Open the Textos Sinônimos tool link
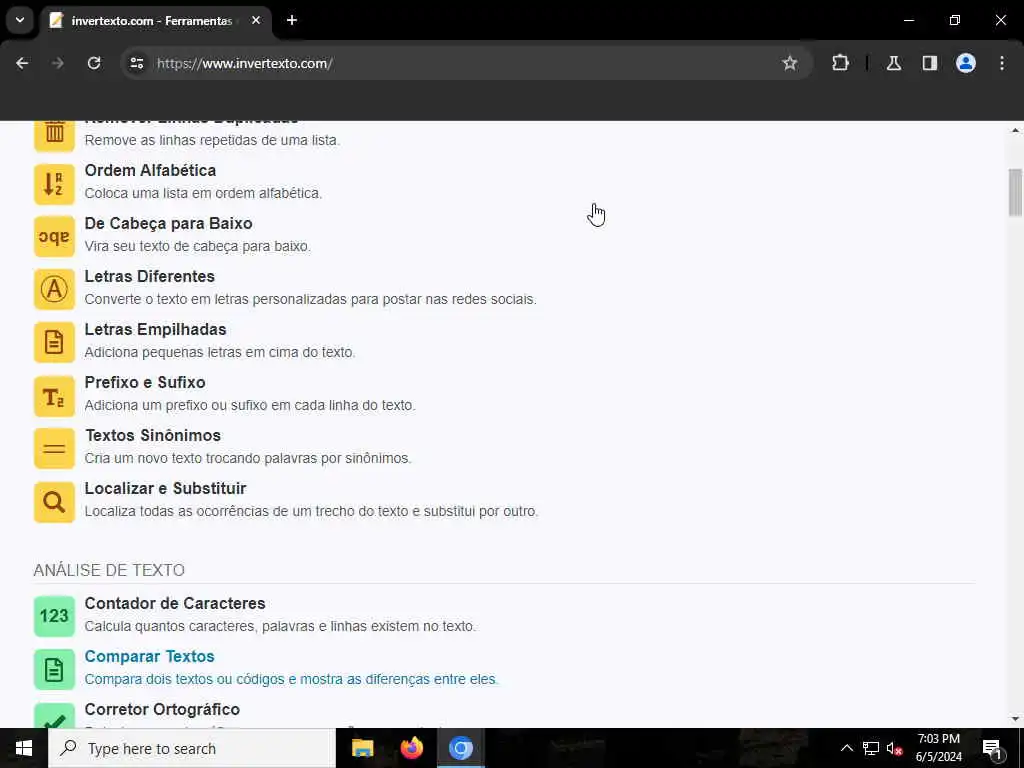 click(x=153, y=435)
